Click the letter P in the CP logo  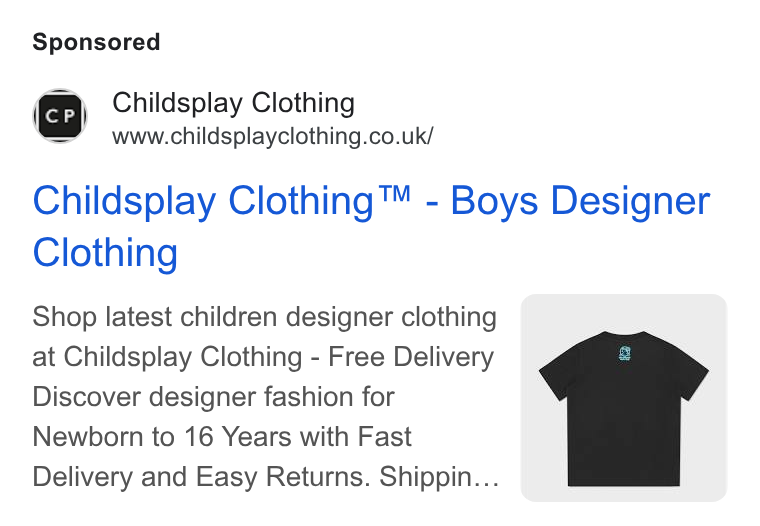click(x=69, y=116)
